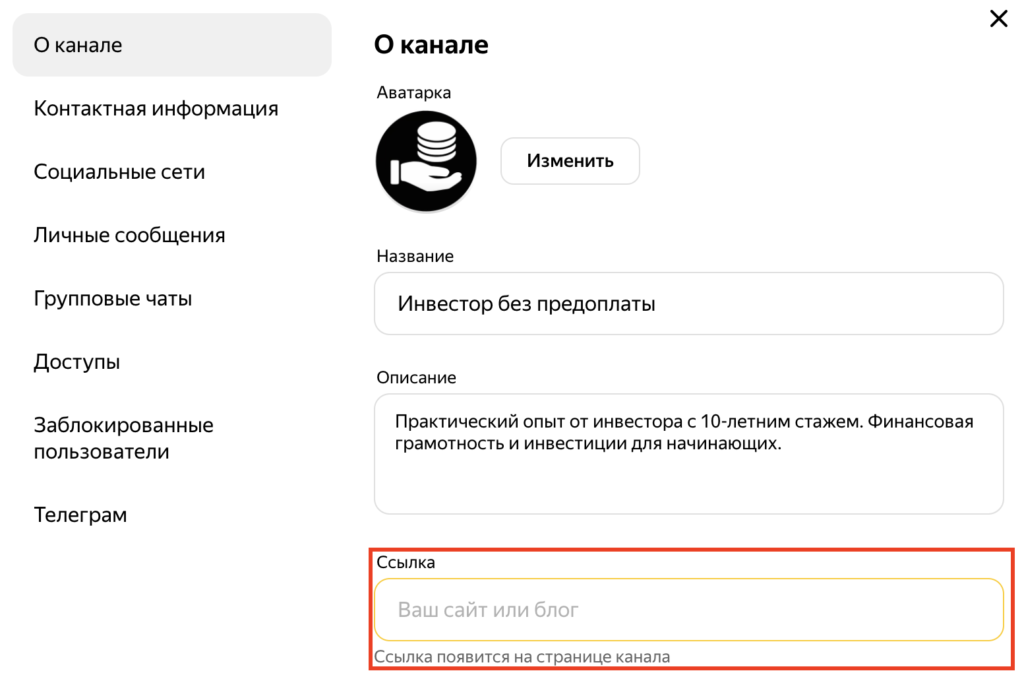
Task: Click the О канале heading
Action: pos(430,44)
